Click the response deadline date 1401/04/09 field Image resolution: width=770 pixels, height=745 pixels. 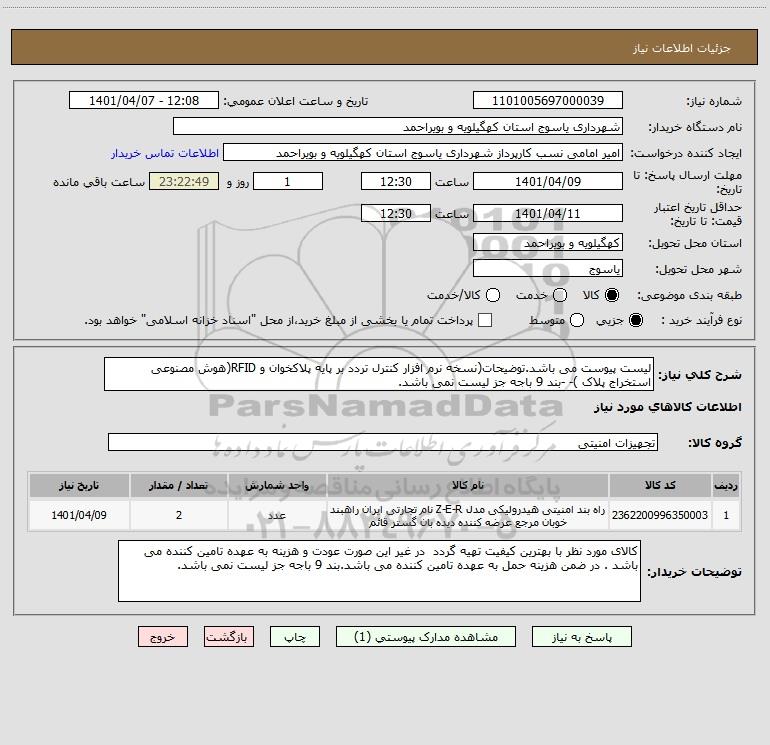click(548, 181)
